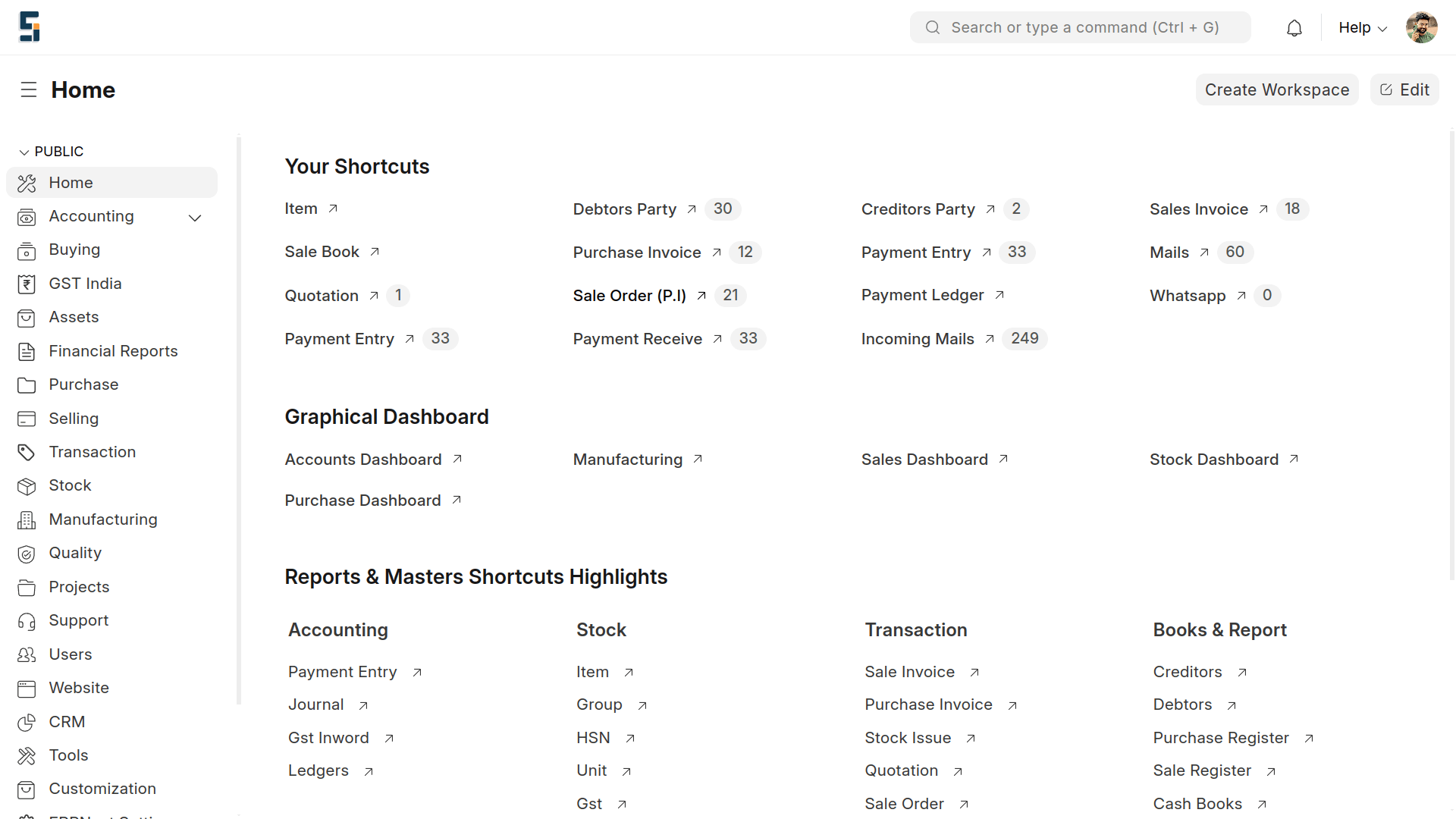Collapse the PUBLIC section
1456x819 pixels.
tap(24, 151)
